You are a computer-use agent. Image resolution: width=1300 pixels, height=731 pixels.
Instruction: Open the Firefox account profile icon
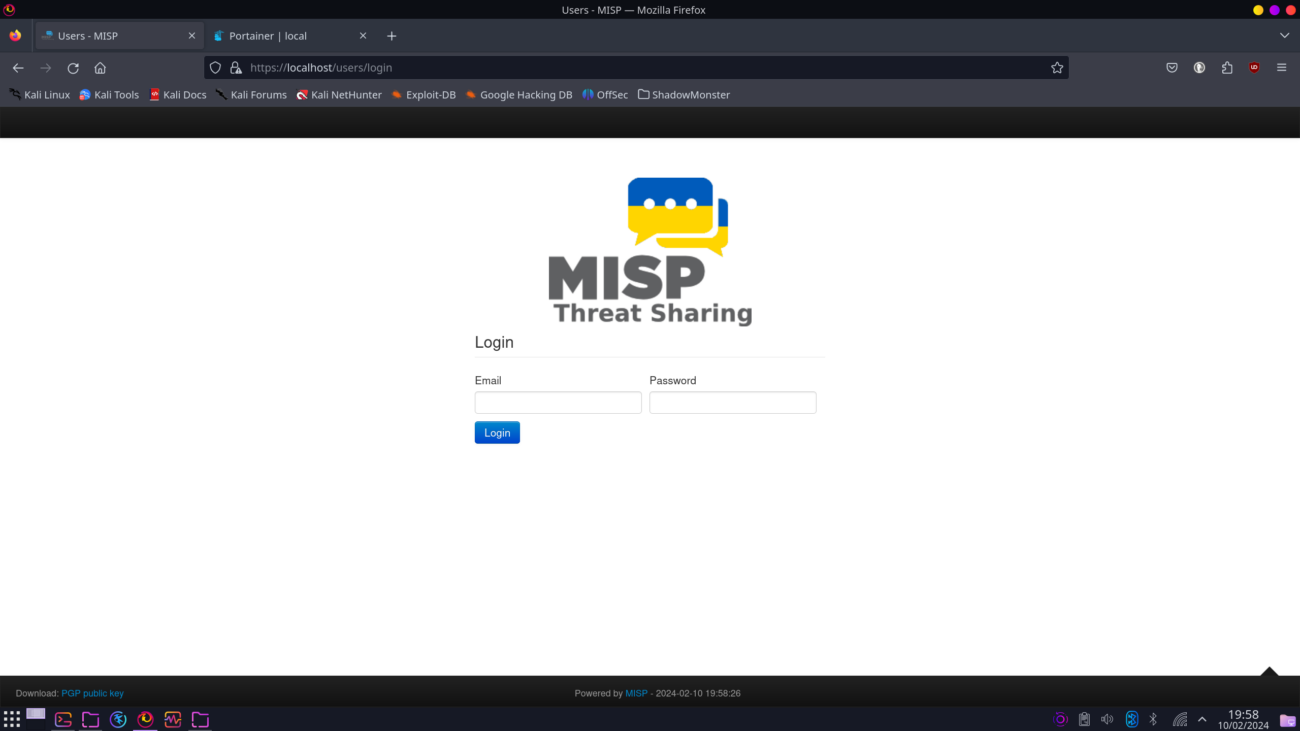tap(1198, 67)
